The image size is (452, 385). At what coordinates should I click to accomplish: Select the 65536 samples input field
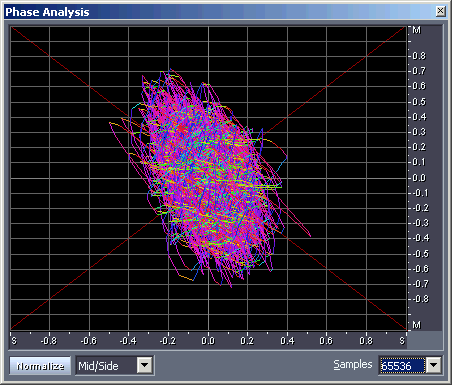pos(403,366)
